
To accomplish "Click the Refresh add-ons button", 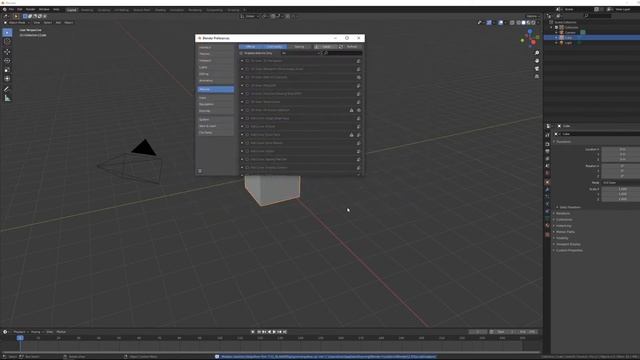I will [x=351, y=47].
